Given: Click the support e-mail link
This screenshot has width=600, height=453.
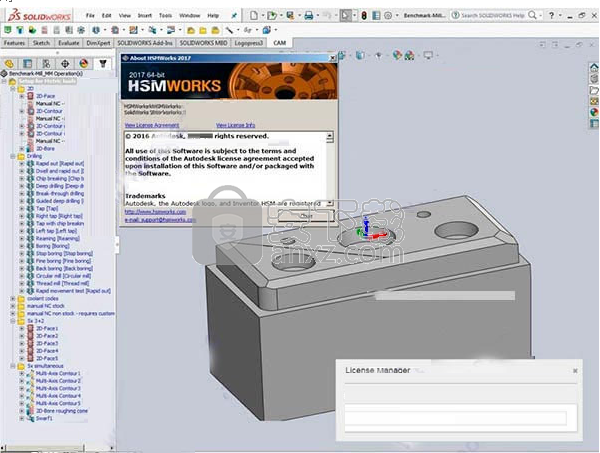Looking at the screenshot, I should point(160,220).
